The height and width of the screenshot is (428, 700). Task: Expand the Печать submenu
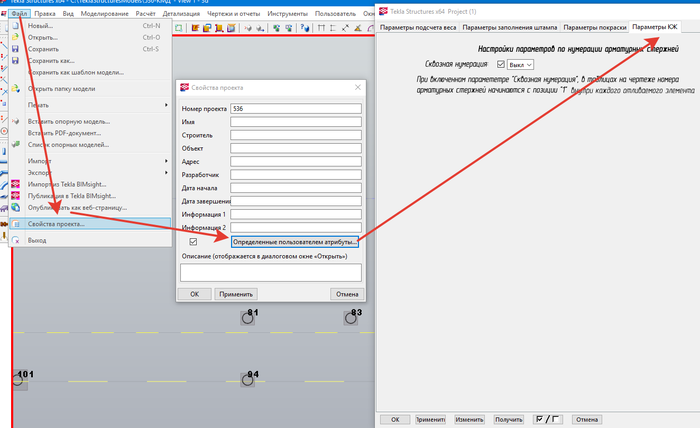point(166,105)
